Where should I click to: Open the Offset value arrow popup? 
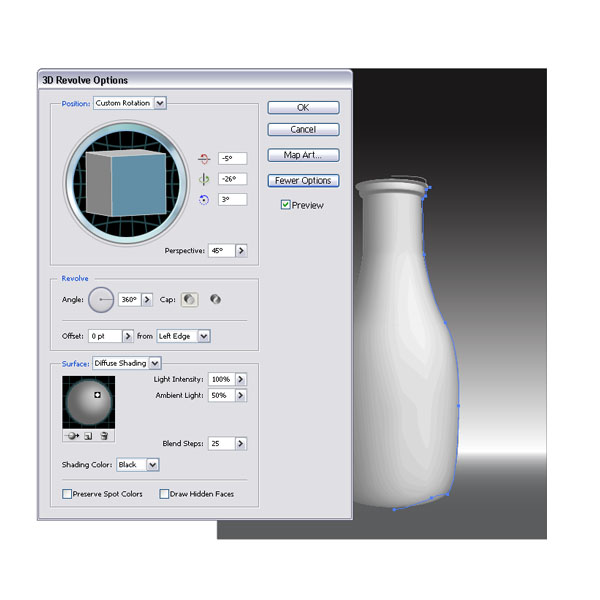pos(128,336)
